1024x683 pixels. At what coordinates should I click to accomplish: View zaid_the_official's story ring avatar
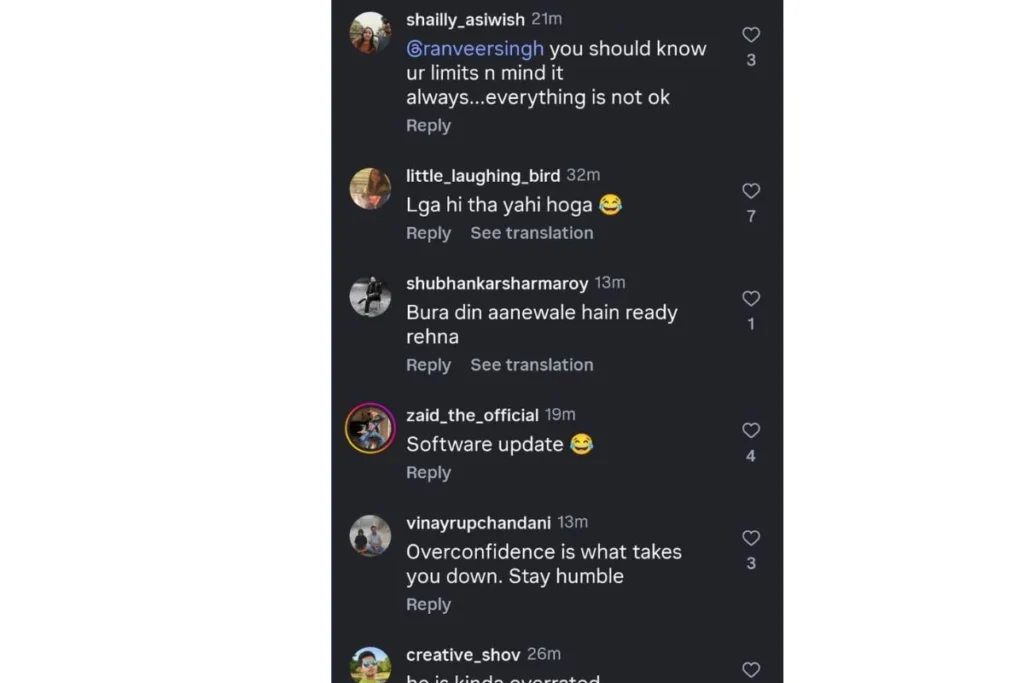pyautogui.click(x=370, y=429)
